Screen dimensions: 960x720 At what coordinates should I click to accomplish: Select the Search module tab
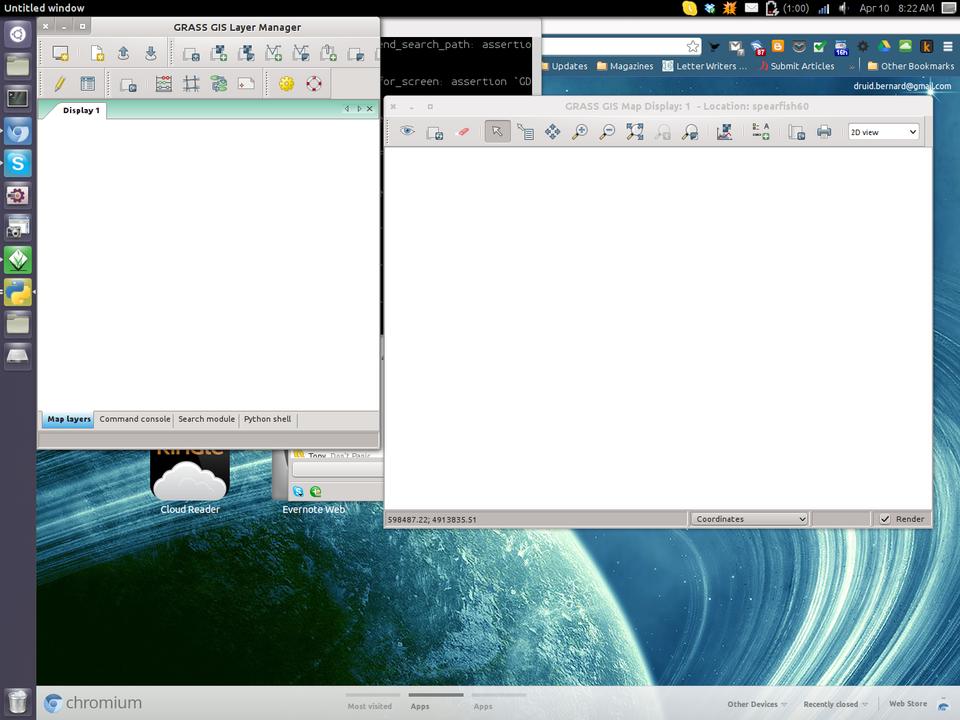pos(206,420)
